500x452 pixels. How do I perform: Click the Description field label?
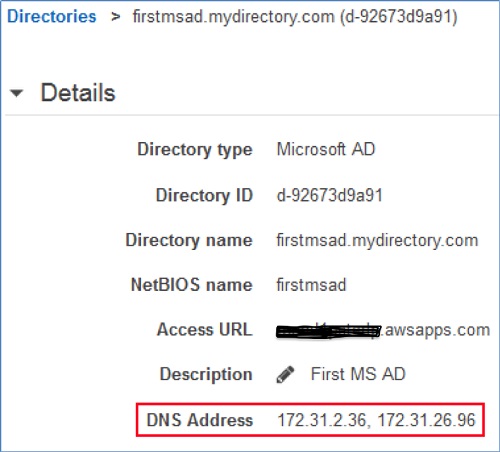coord(206,374)
